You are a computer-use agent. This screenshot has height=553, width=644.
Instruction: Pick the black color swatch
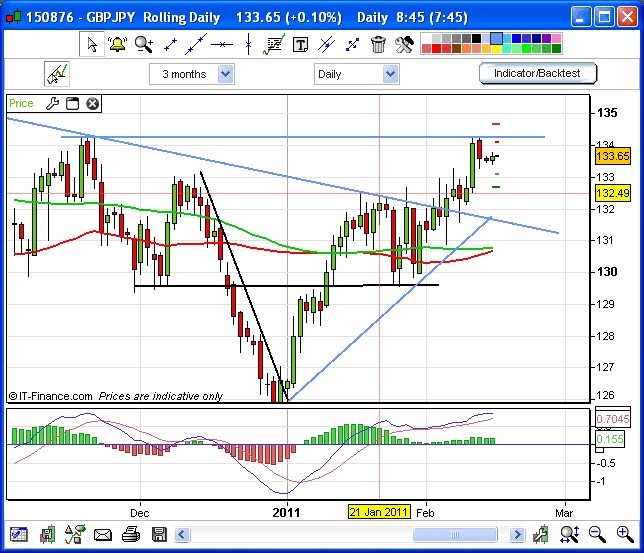tap(476, 39)
